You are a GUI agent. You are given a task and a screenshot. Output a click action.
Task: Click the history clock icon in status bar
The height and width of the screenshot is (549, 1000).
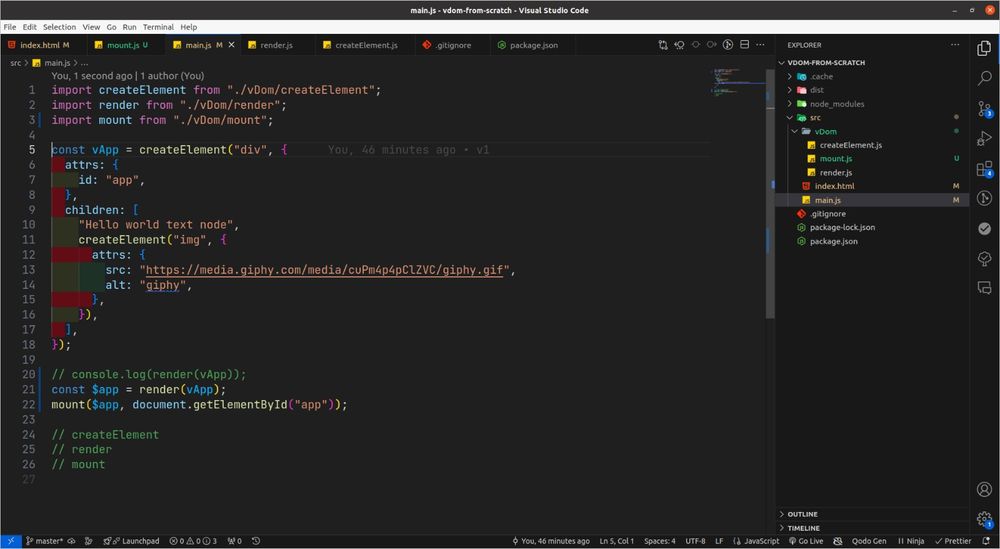click(x=256, y=541)
